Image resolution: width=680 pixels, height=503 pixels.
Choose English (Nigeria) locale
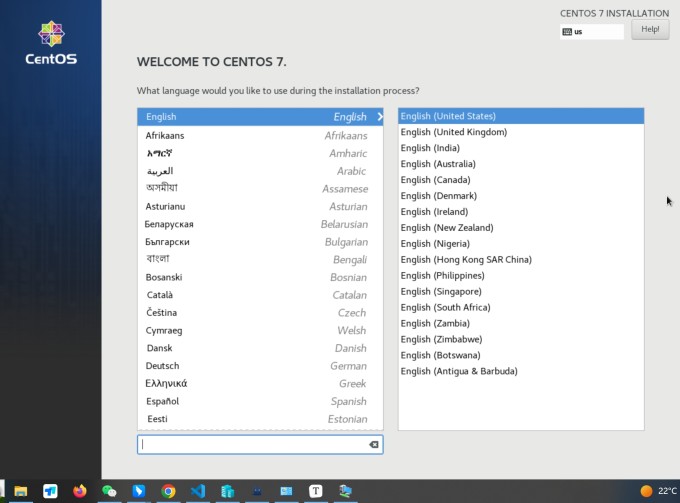tap(521, 244)
